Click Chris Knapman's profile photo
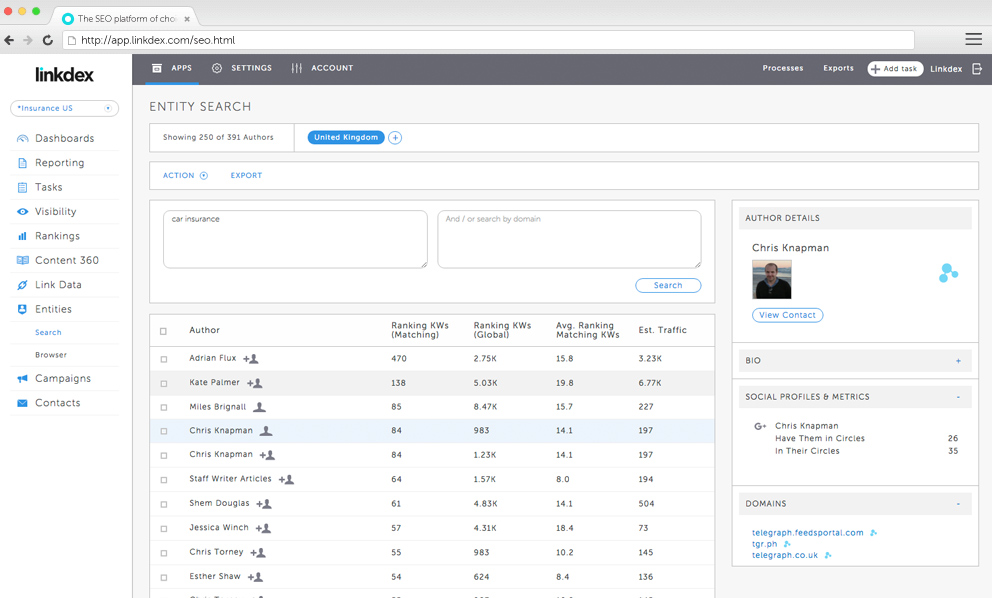The image size is (992, 598). (771, 280)
